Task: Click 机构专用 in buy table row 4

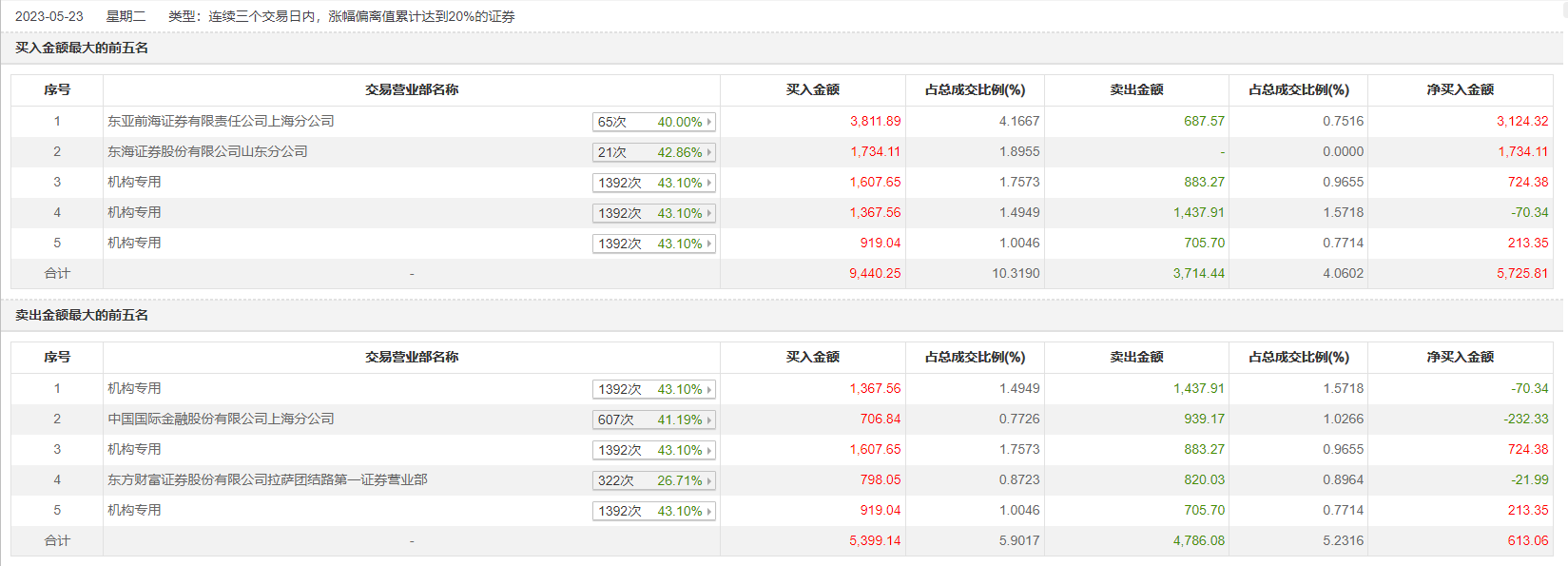Action: 134,212
